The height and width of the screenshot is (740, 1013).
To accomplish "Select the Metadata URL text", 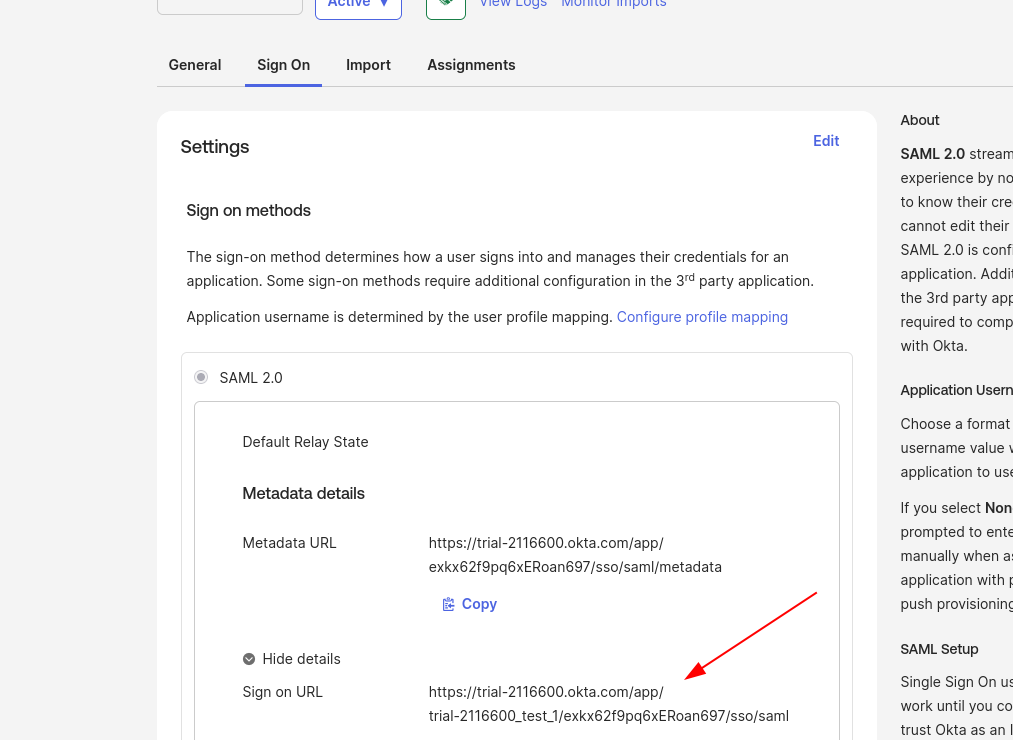I will pos(575,555).
